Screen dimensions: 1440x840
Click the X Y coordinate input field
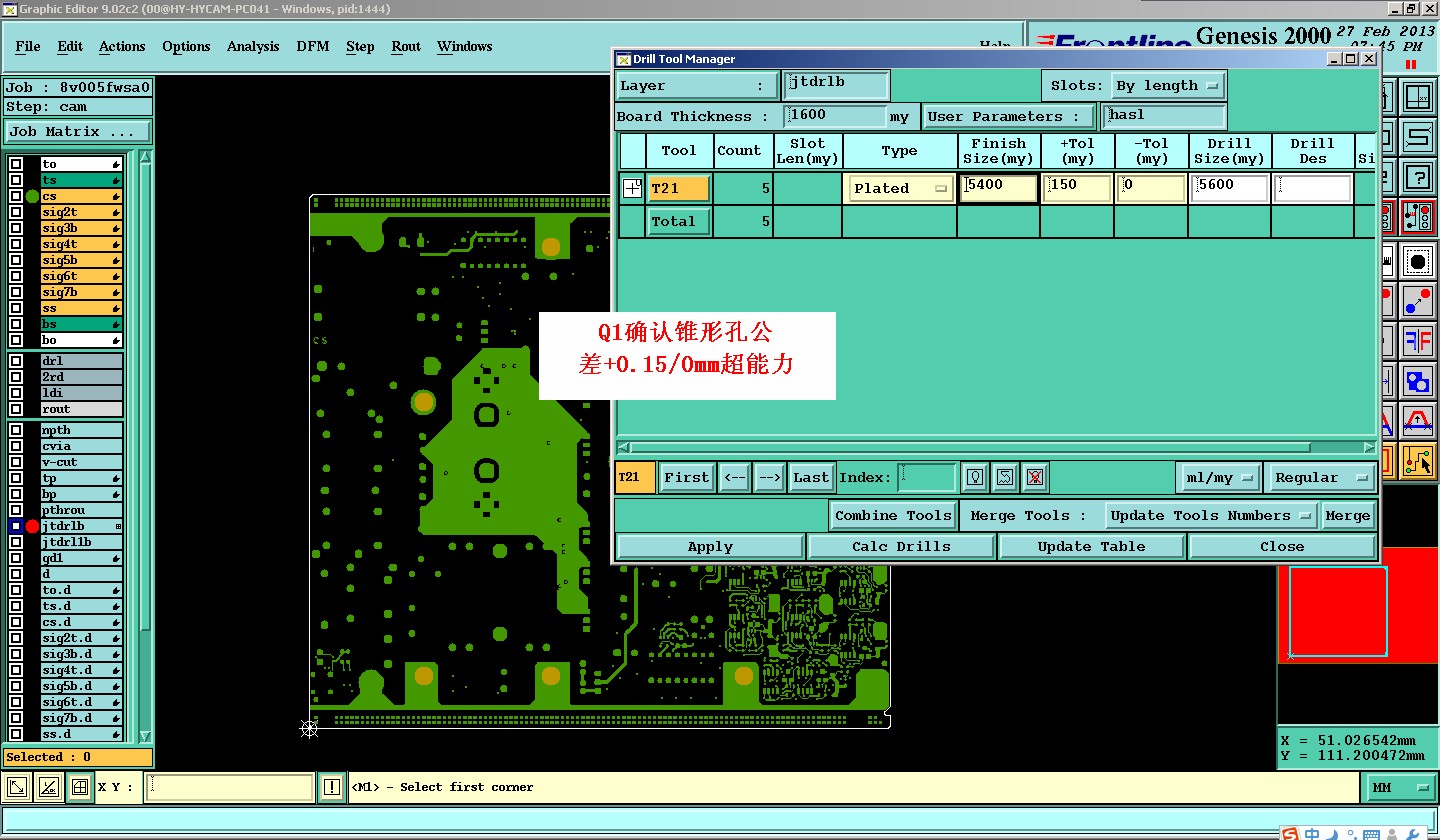point(230,787)
